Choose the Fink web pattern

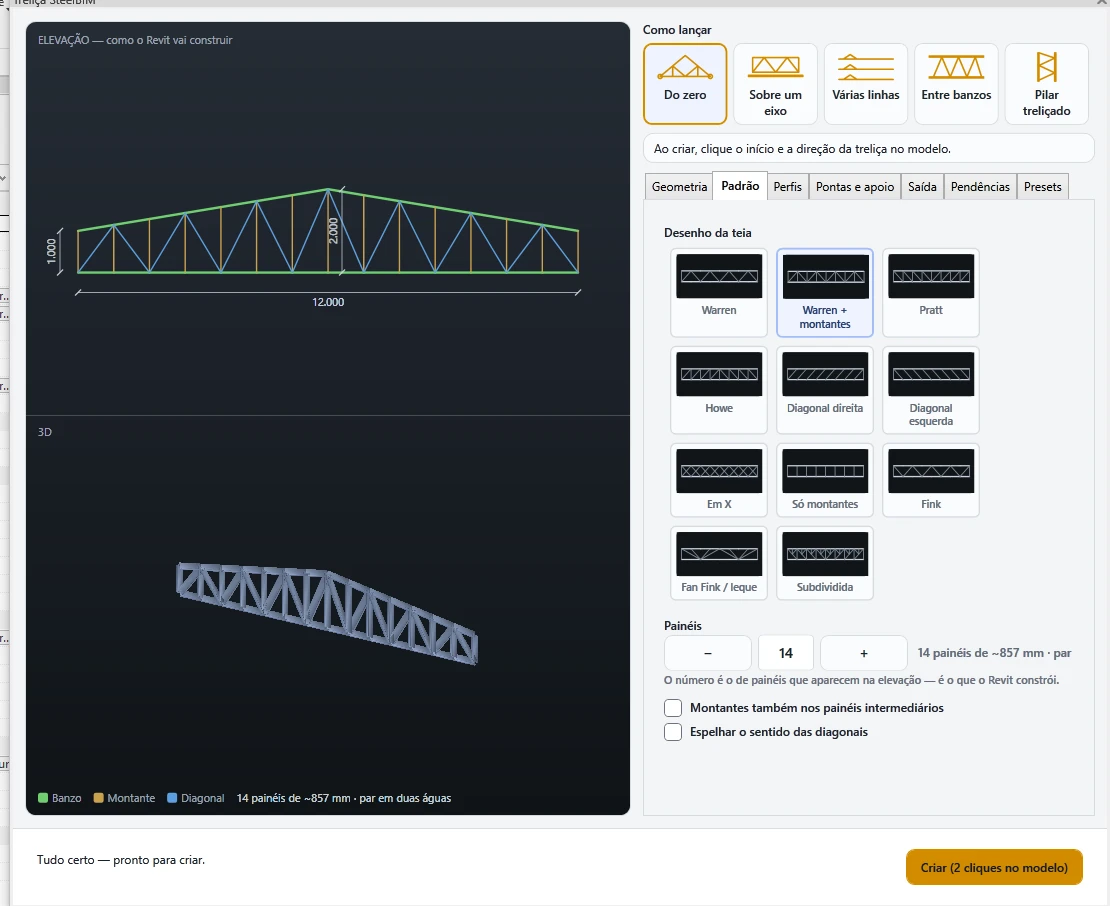coord(931,480)
